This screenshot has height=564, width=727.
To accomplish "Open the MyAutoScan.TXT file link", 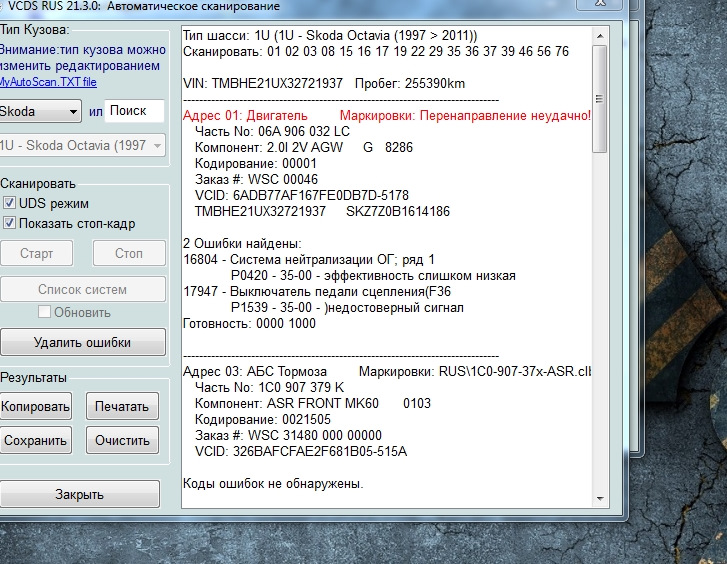I will pyautogui.click(x=48, y=82).
